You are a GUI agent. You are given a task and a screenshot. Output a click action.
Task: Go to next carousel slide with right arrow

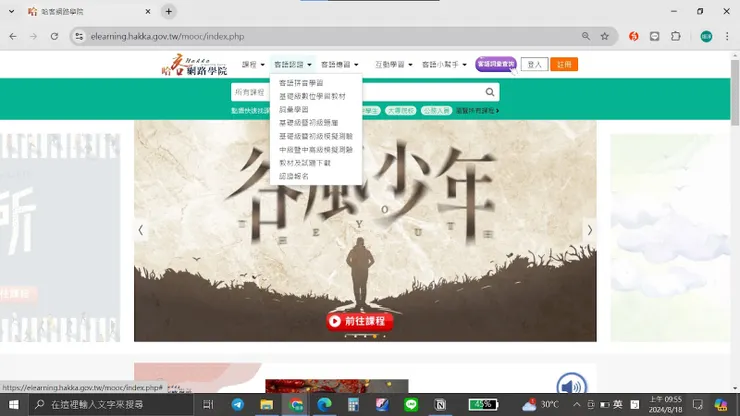pos(589,230)
